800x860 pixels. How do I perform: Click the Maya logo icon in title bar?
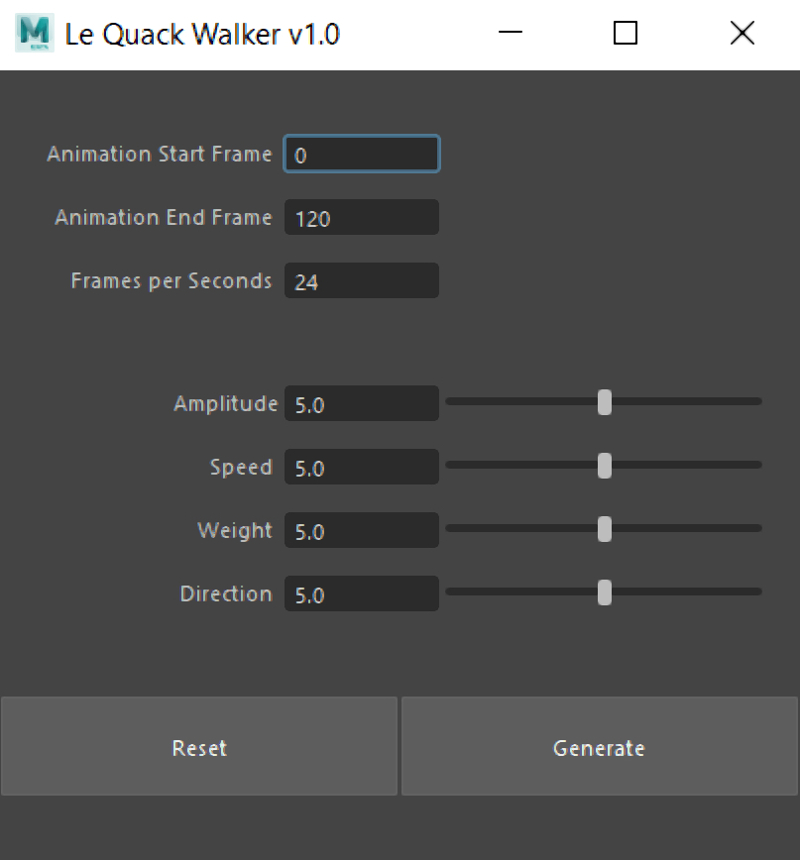click(x=35, y=34)
